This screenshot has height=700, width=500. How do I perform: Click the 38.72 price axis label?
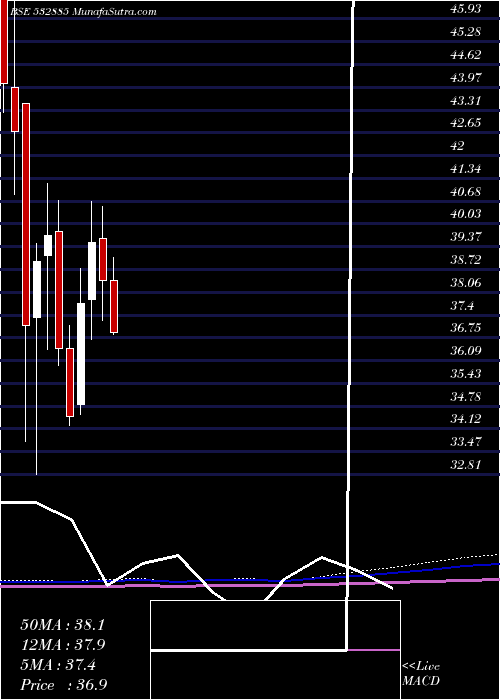click(466, 259)
